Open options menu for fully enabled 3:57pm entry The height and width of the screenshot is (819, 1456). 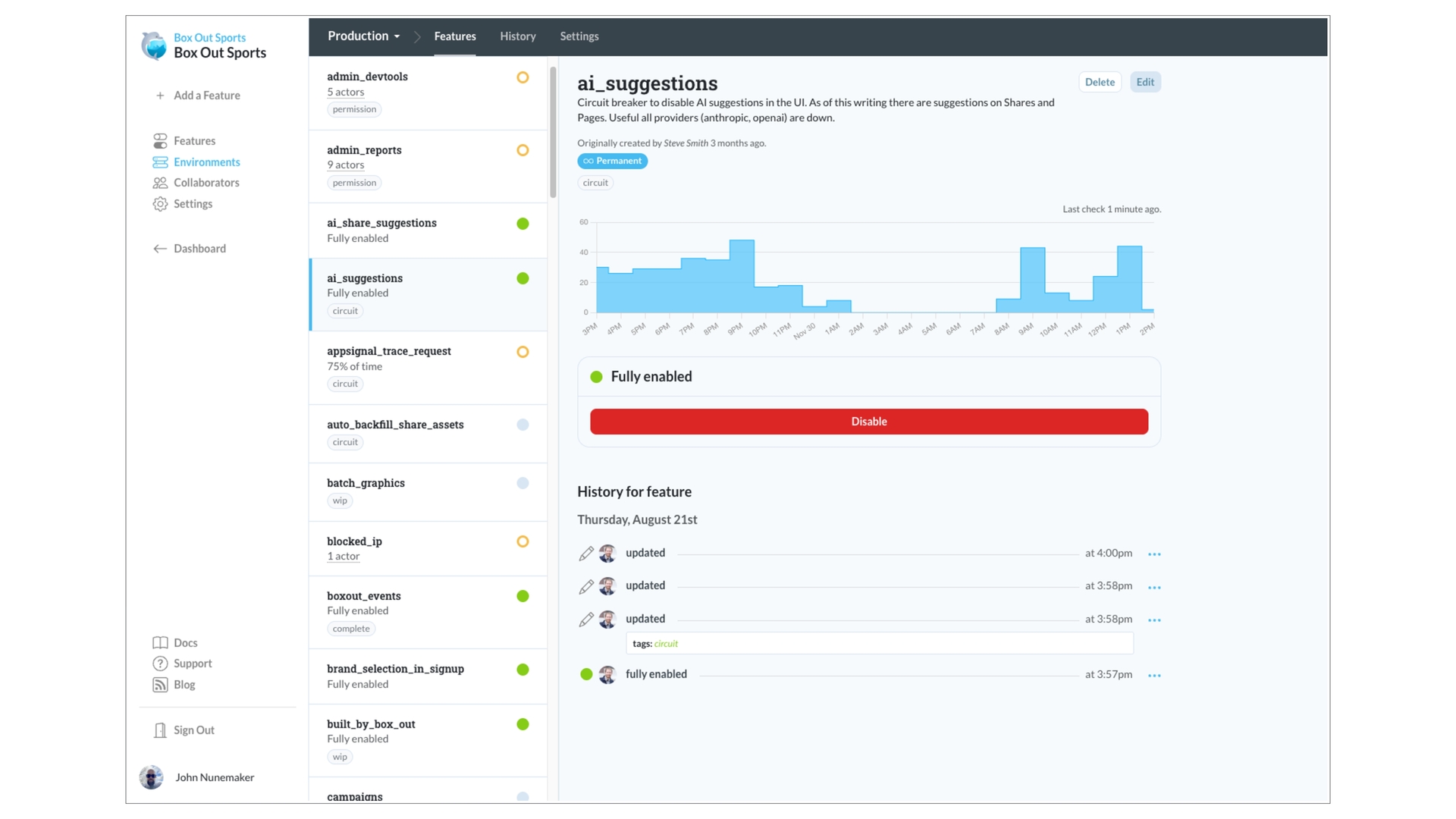pyautogui.click(x=1154, y=675)
